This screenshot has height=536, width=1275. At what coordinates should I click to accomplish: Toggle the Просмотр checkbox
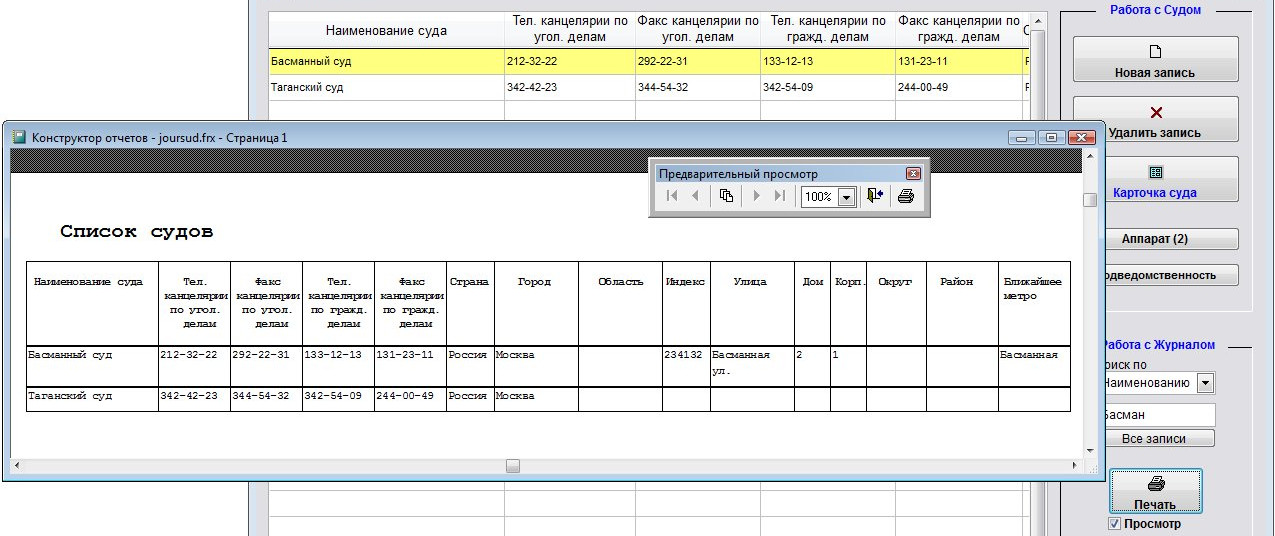point(1115,524)
